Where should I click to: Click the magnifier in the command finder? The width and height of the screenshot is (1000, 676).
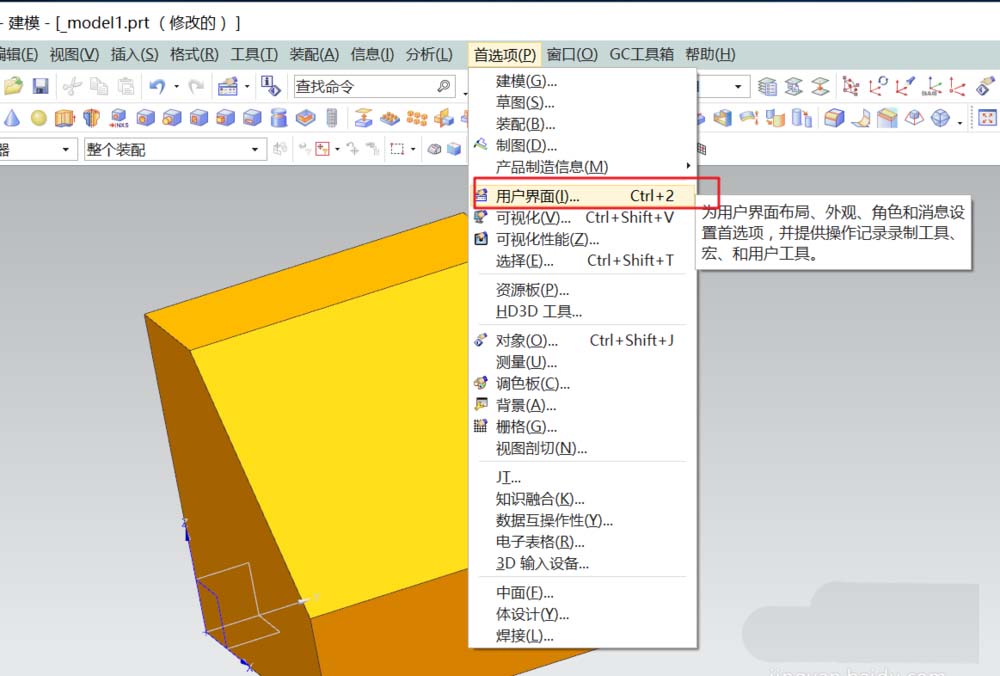point(444,86)
